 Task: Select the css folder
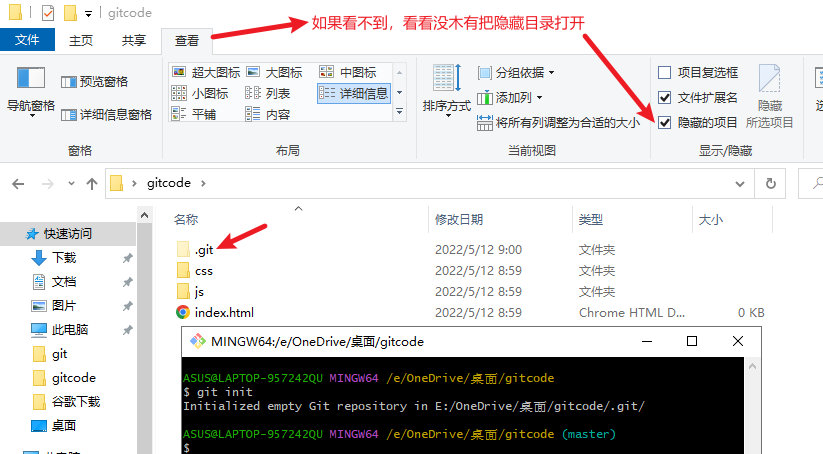click(x=204, y=271)
